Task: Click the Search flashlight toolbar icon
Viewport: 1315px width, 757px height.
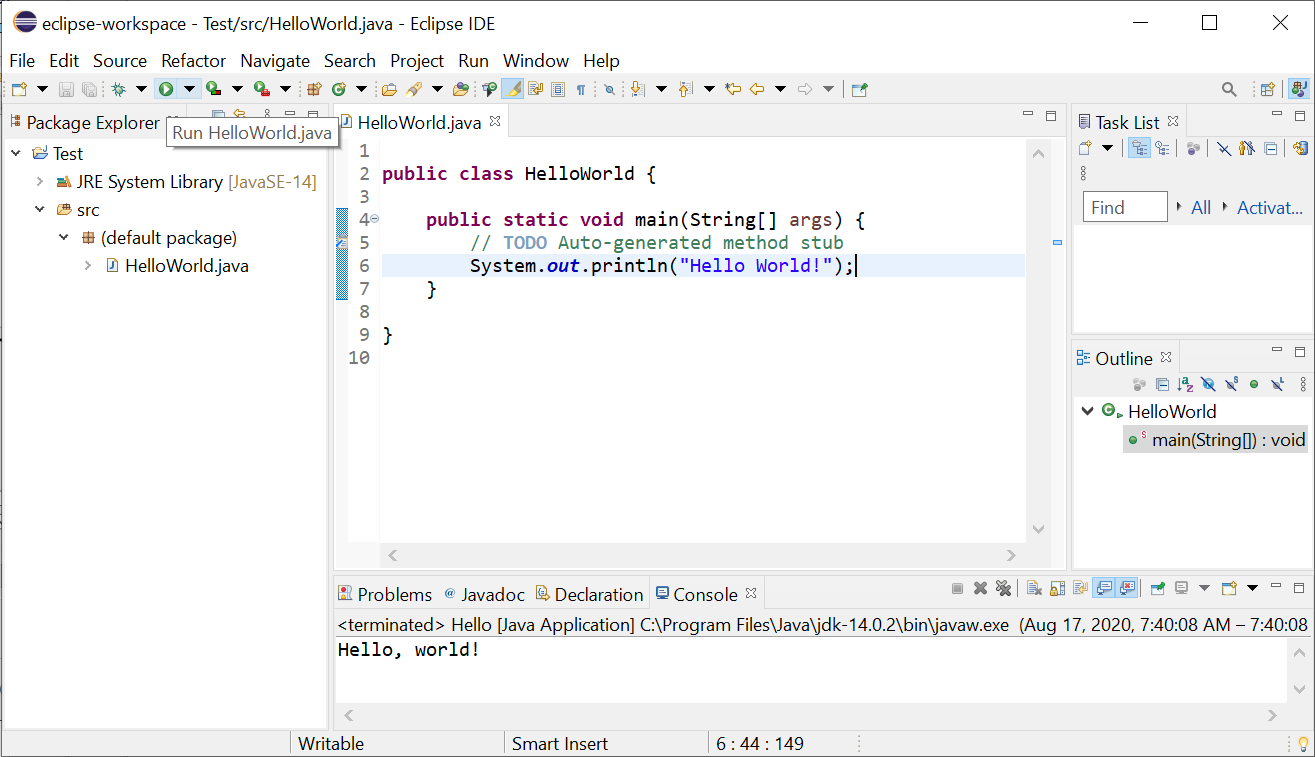Action: 413,89
